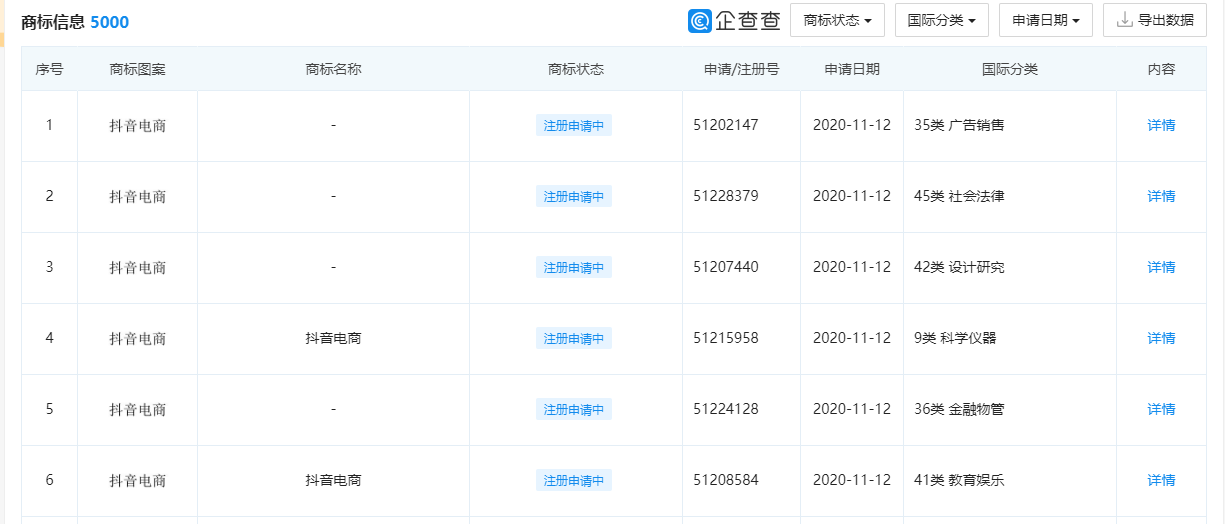The width and height of the screenshot is (1225, 524).
Task: Click the download icon in 导出数据
Action: click(1124, 20)
